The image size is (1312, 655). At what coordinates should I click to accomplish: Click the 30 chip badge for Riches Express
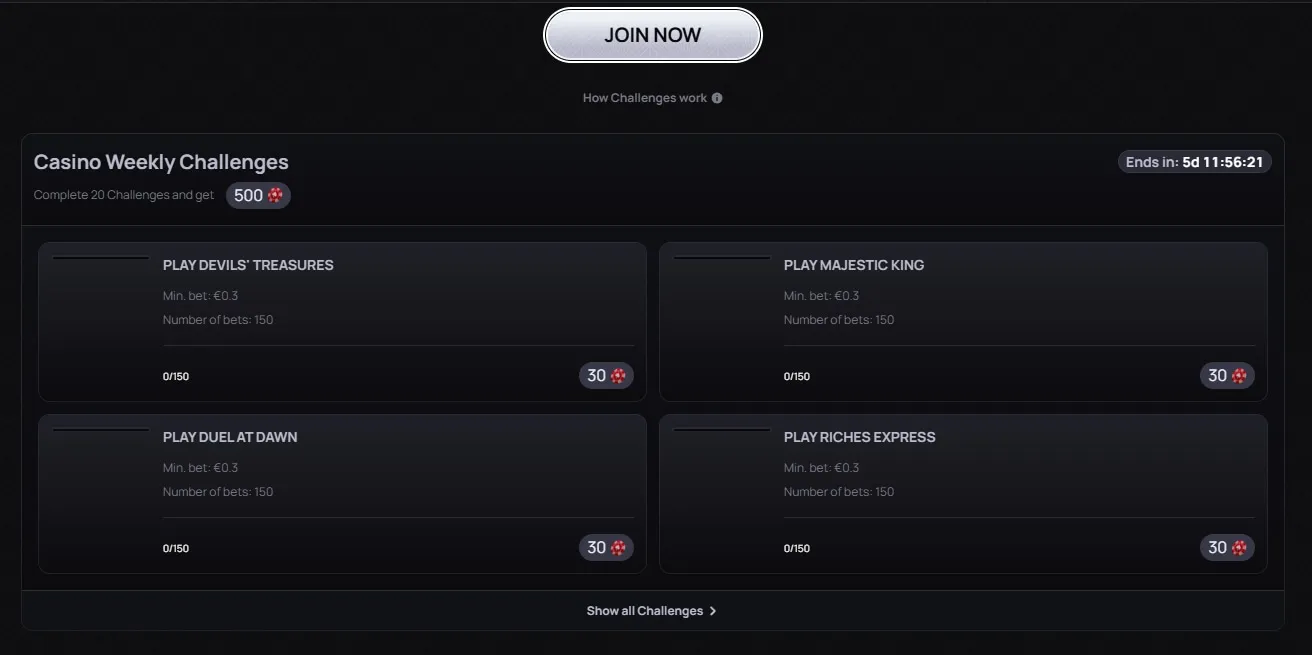(x=1227, y=547)
